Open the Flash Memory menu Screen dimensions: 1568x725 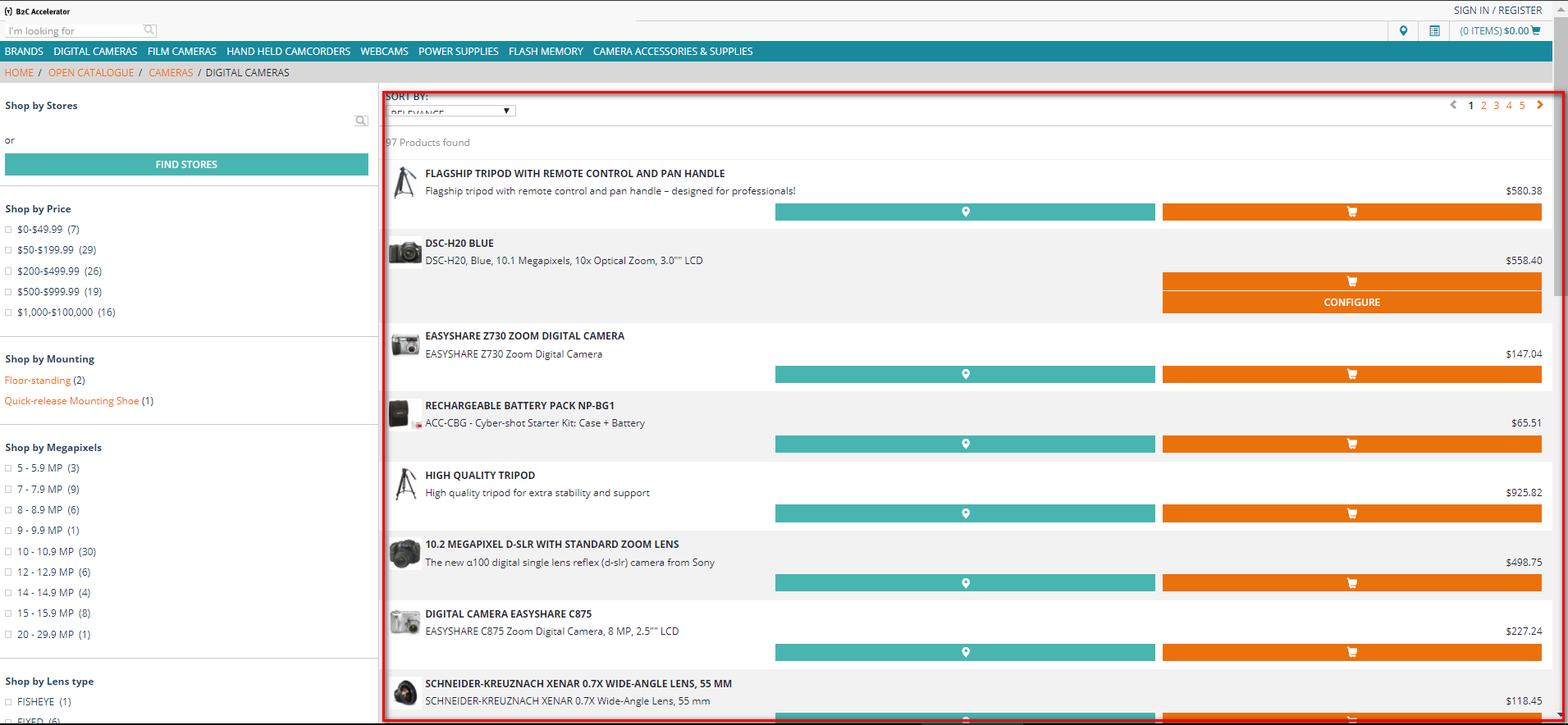point(546,51)
